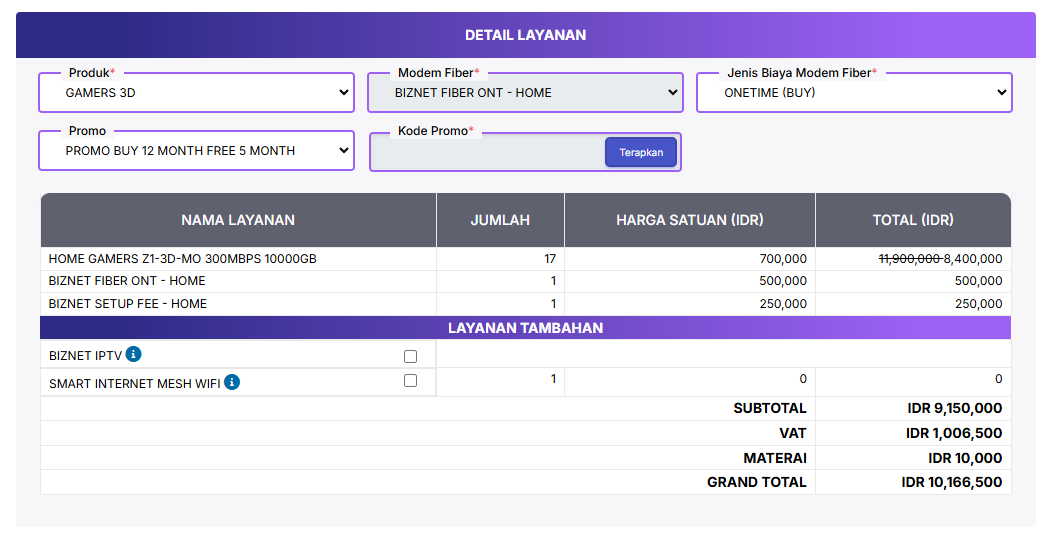
Task: Select the DETAIL LAYANAN title banner
Action: [526, 35]
